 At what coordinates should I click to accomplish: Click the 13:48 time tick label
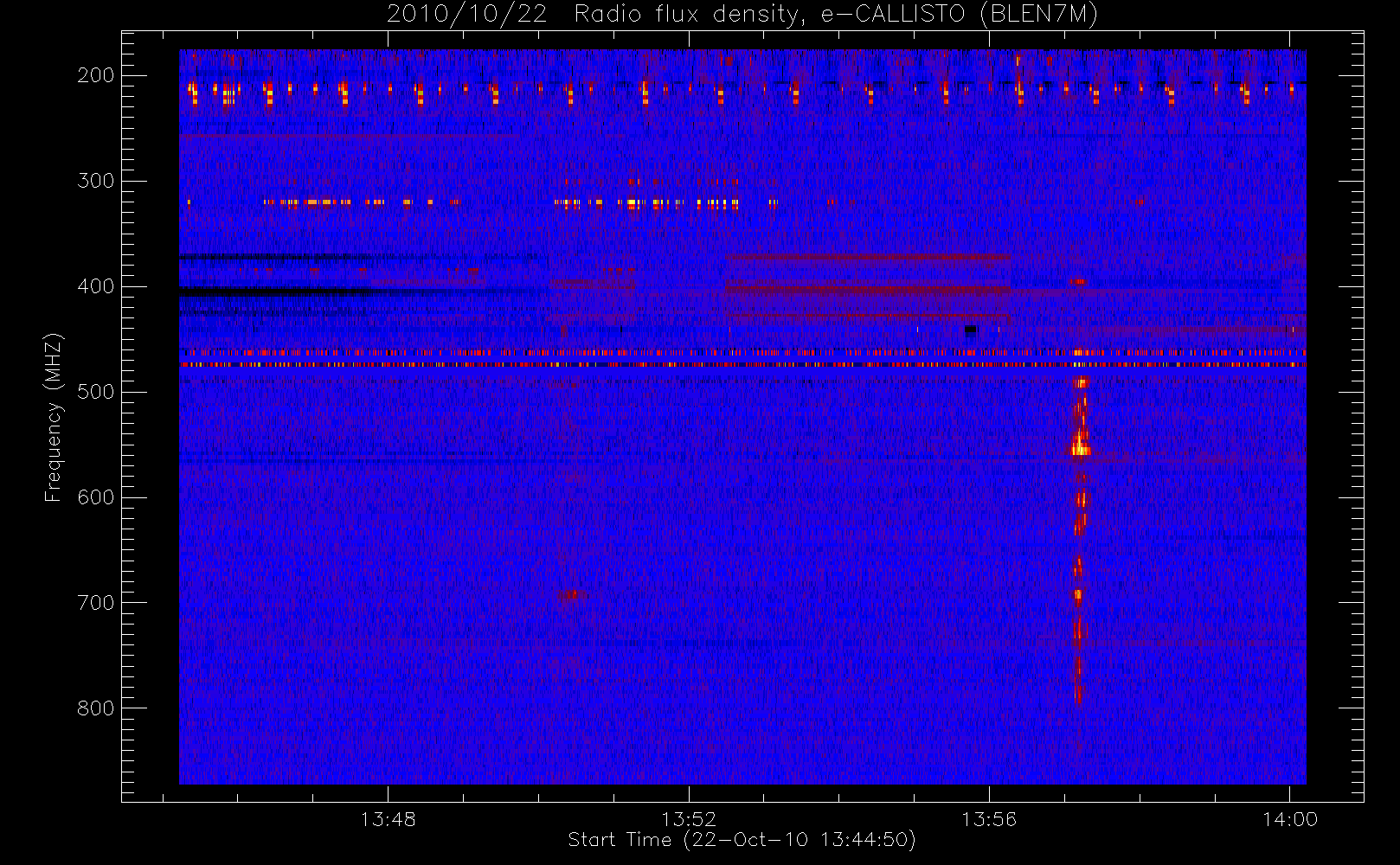click(389, 819)
